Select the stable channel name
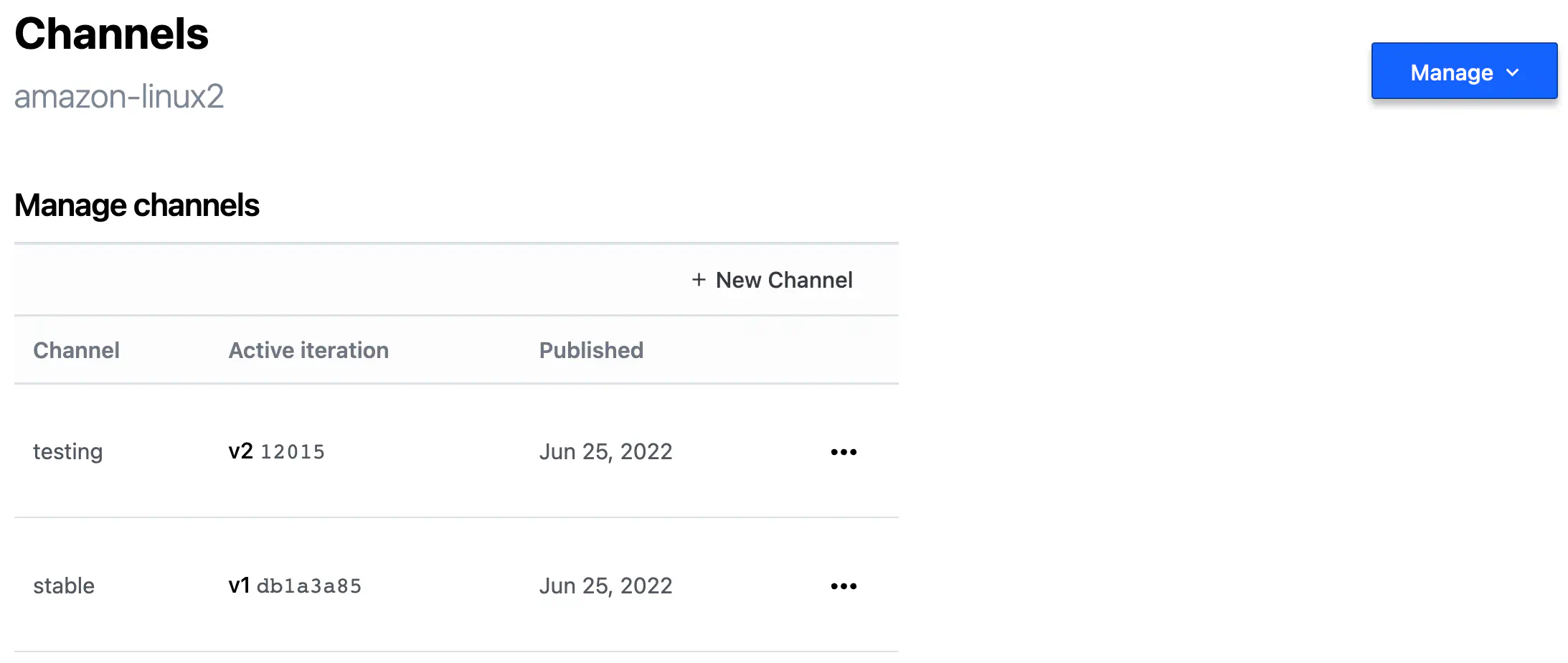1568x663 pixels. pos(64,586)
